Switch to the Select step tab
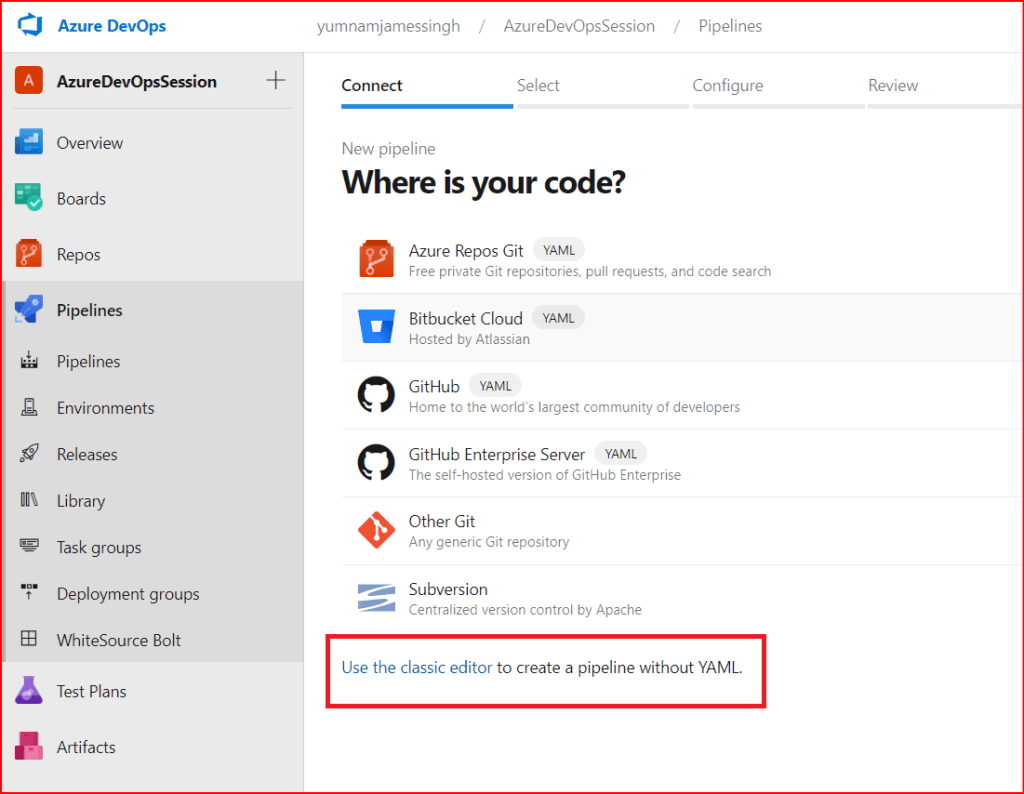The width and height of the screenshot is (1024, 794). pyautogui.click(x=538, y=86)
